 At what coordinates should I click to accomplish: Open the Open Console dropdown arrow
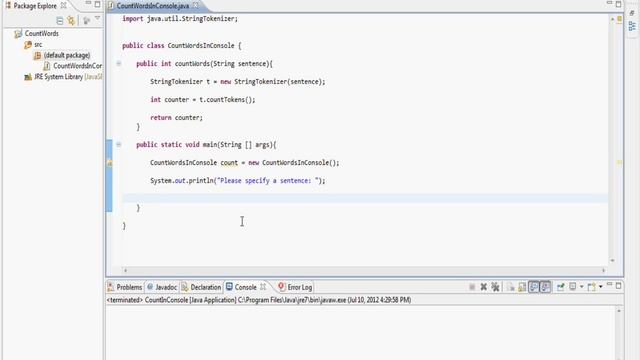(600, 287)
